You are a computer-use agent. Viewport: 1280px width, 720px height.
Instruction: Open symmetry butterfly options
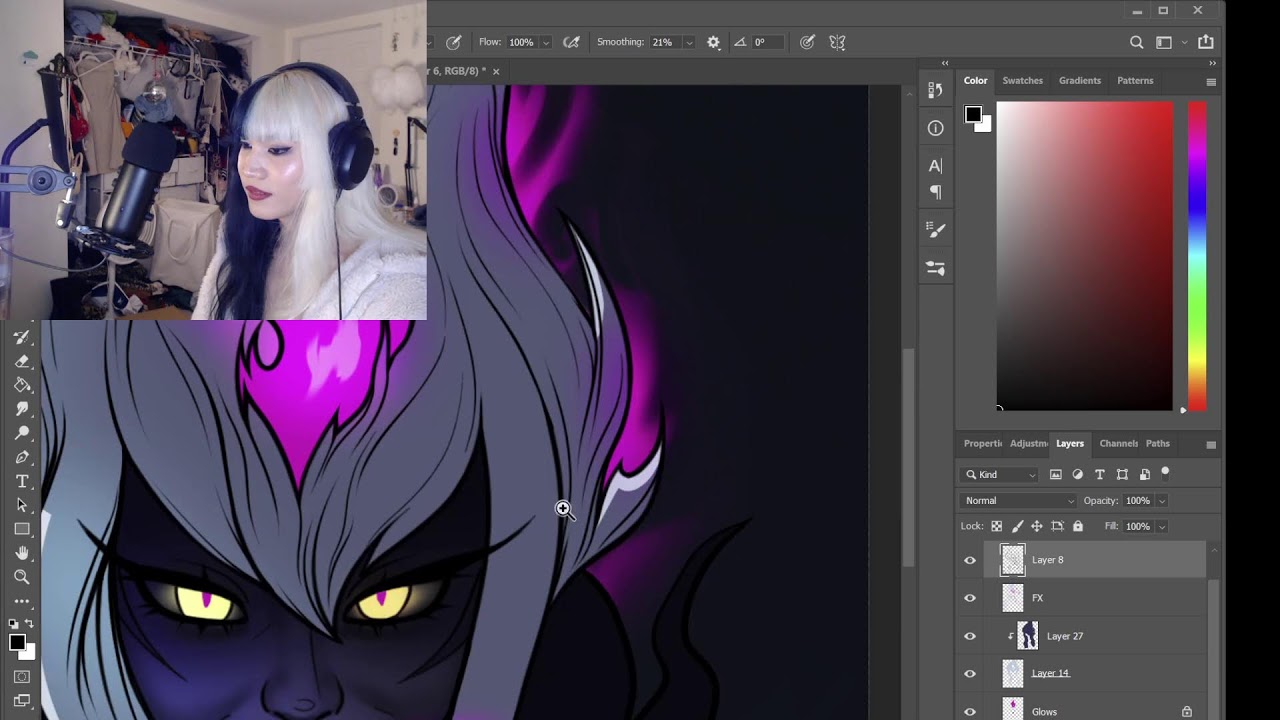pos(837,42)
